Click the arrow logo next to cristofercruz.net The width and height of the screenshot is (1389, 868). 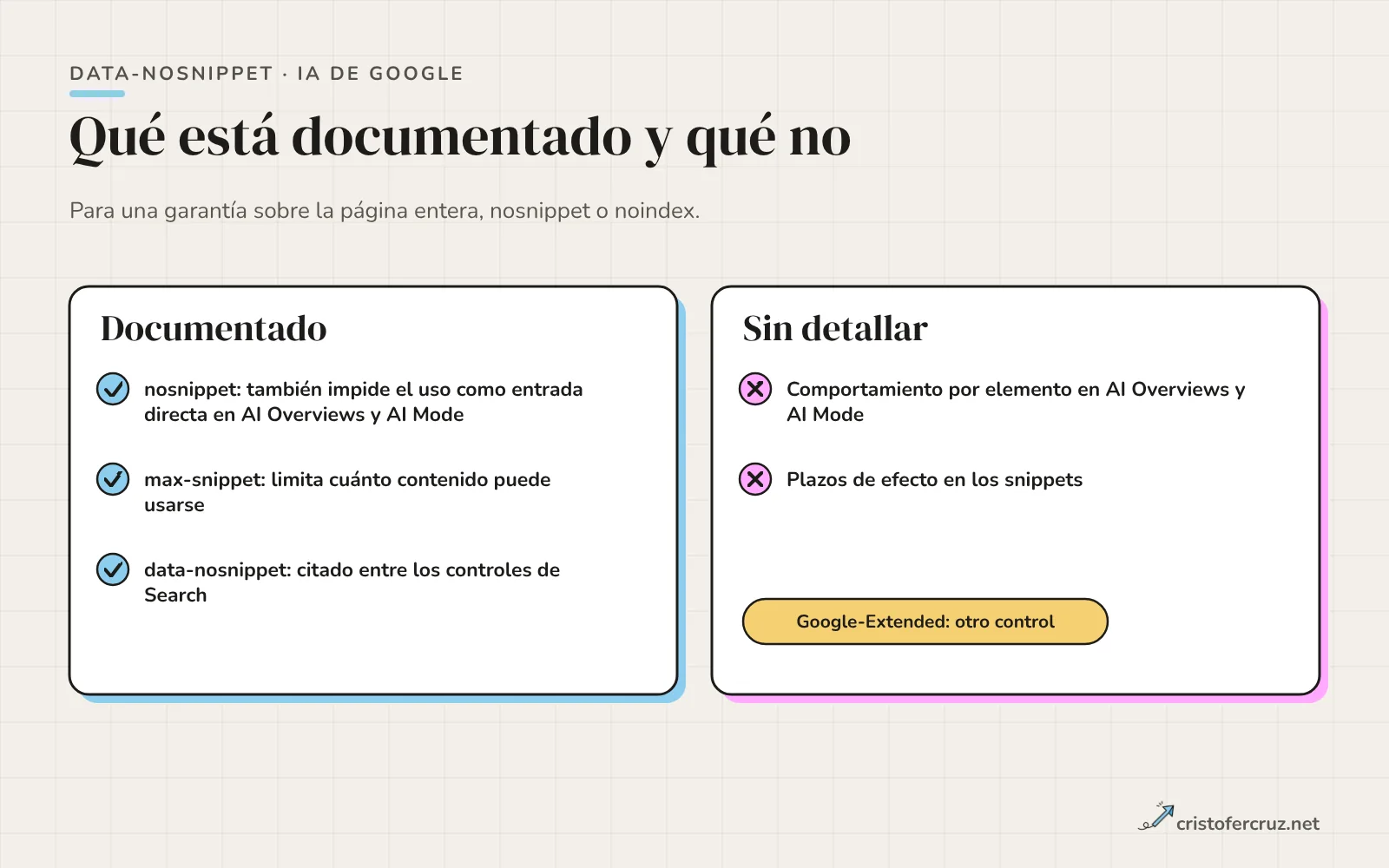[x=1155, y=817]
